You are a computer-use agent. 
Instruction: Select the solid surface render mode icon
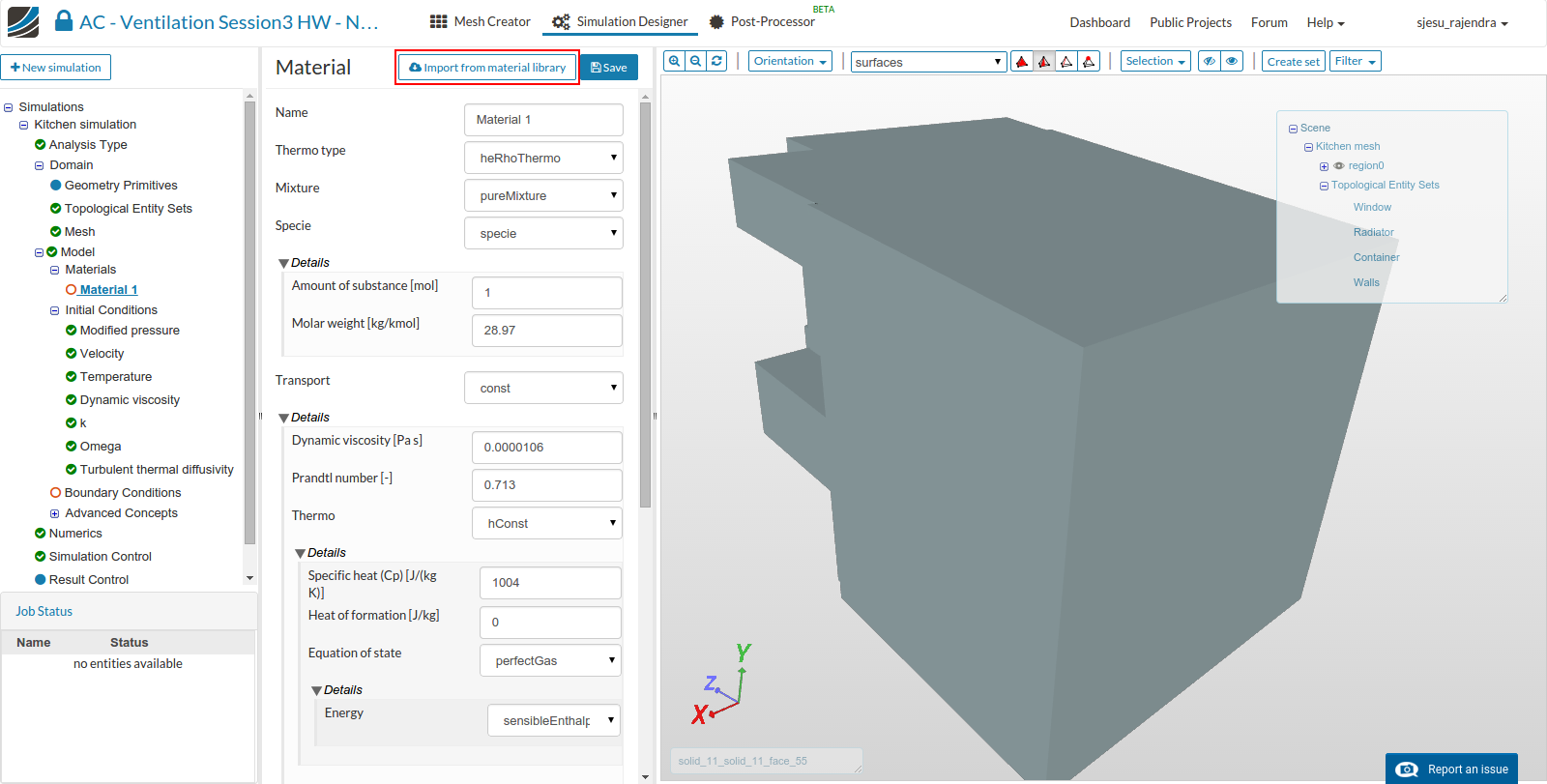click(1022, 62)
